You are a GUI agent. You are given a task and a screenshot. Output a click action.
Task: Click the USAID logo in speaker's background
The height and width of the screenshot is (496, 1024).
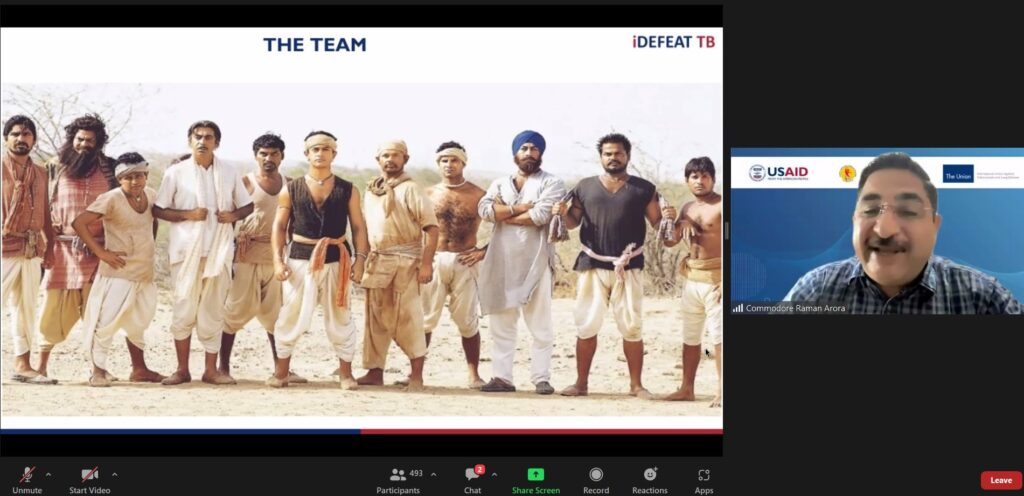tap(778, 173)
